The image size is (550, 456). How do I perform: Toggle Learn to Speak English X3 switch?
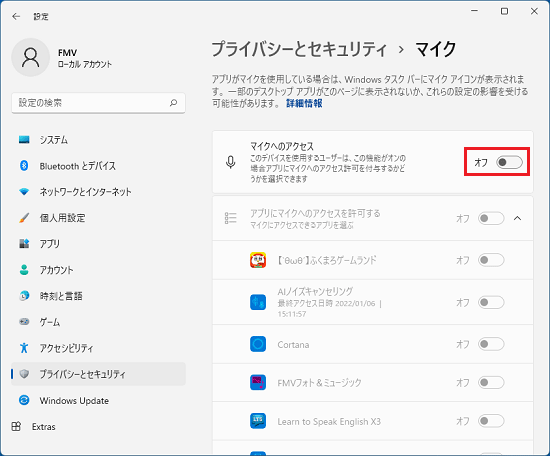(x=491, y=421)
